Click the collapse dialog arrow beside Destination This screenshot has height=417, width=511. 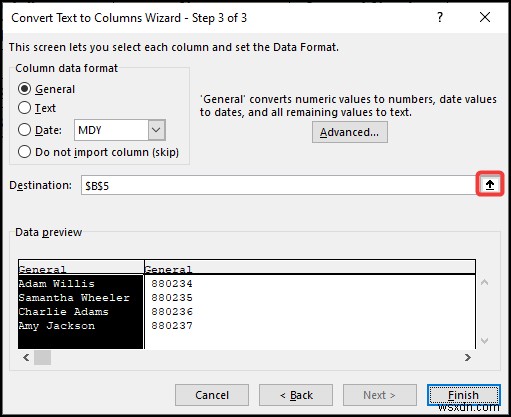(490, 184)
